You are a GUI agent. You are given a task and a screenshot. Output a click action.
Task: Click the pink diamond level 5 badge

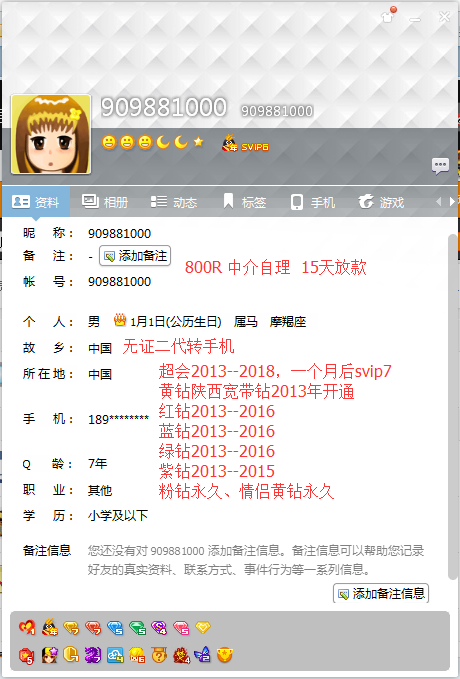click(181, 627)
